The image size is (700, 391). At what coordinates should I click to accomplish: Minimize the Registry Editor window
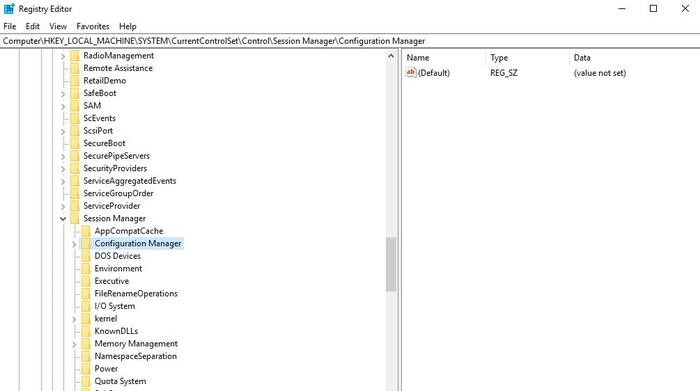point(622,8)
